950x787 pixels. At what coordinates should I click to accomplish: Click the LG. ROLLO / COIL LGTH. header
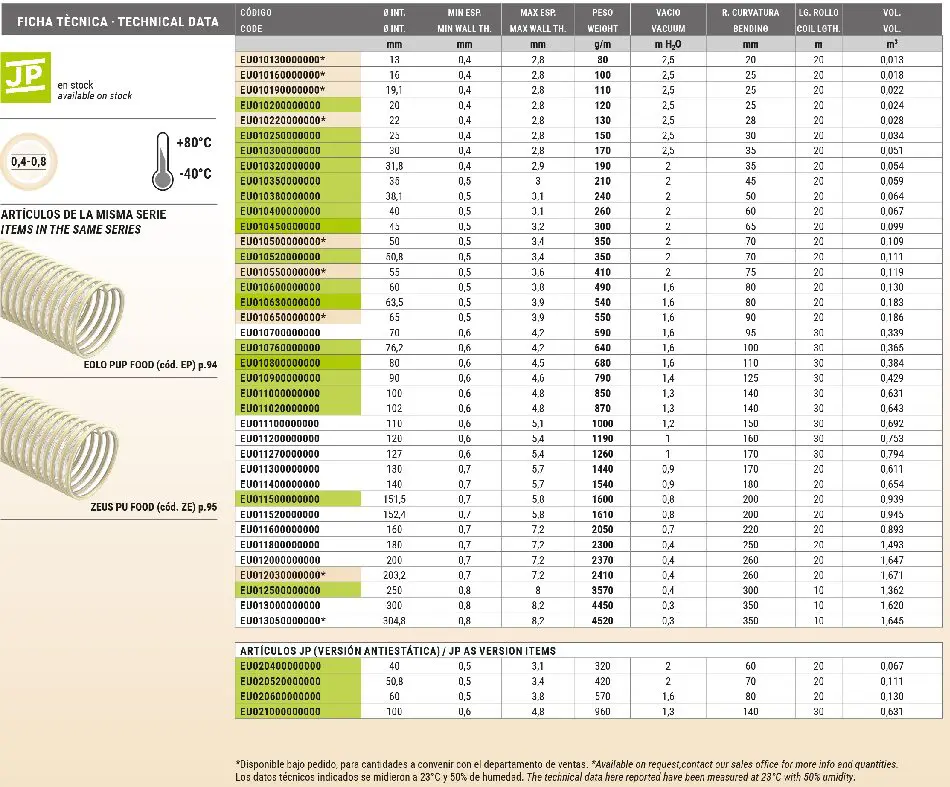(819, 20)
